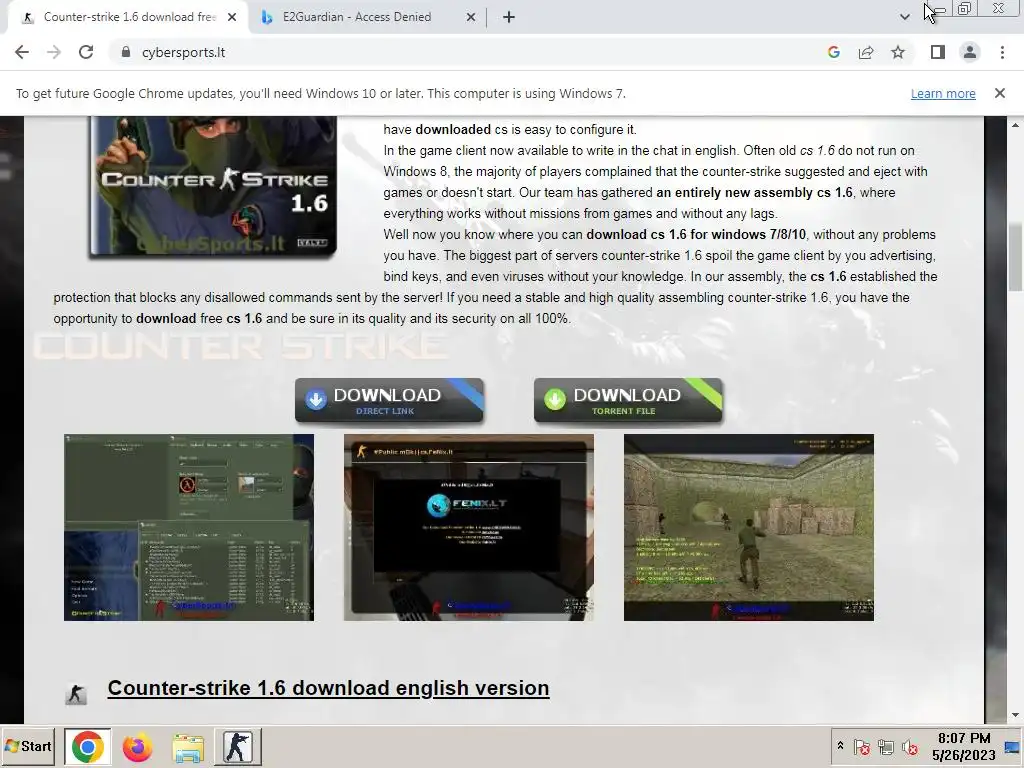Viewport: 1024px width, 768px height.
Task: Open the game menu screenshot thumbnail
Action: coord(189,528)
